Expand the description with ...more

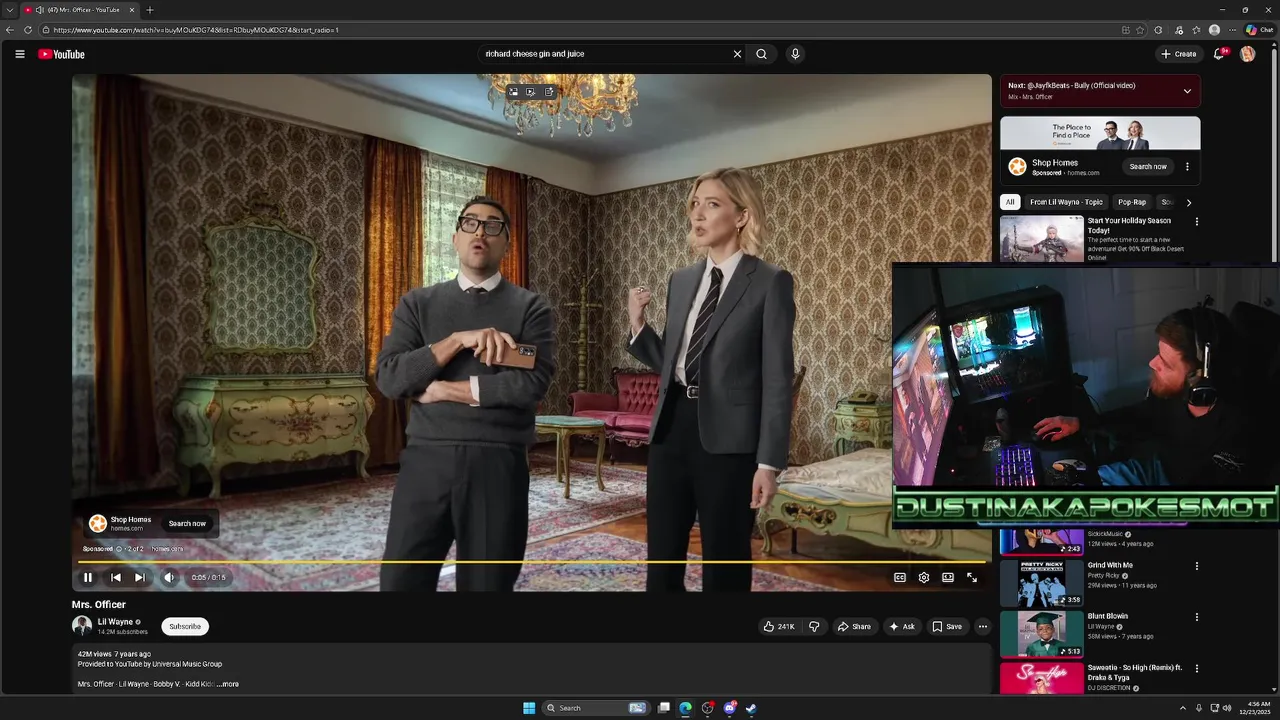pyautogui.click(x=228, y=684)
